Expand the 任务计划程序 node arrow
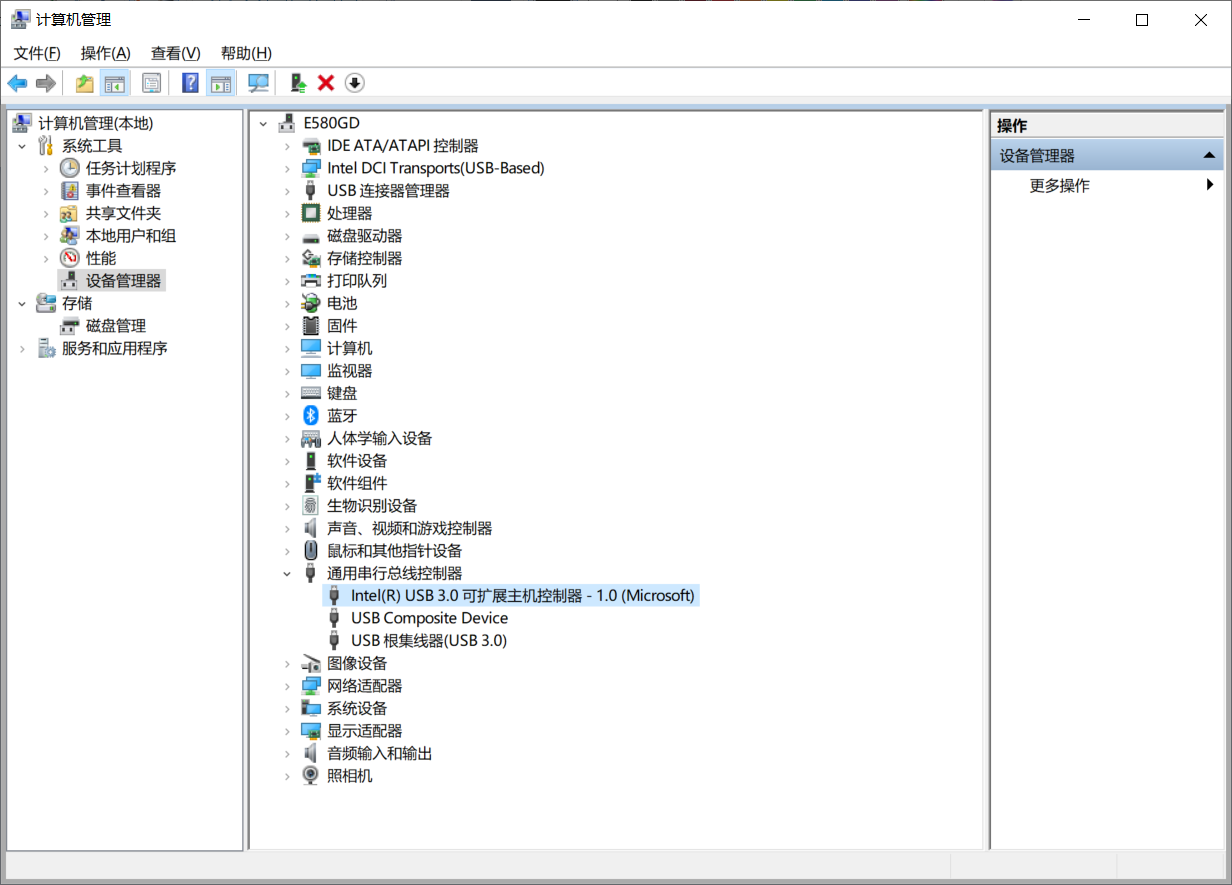This screenshot has width=1232, height=885. [x=46, y=168]
